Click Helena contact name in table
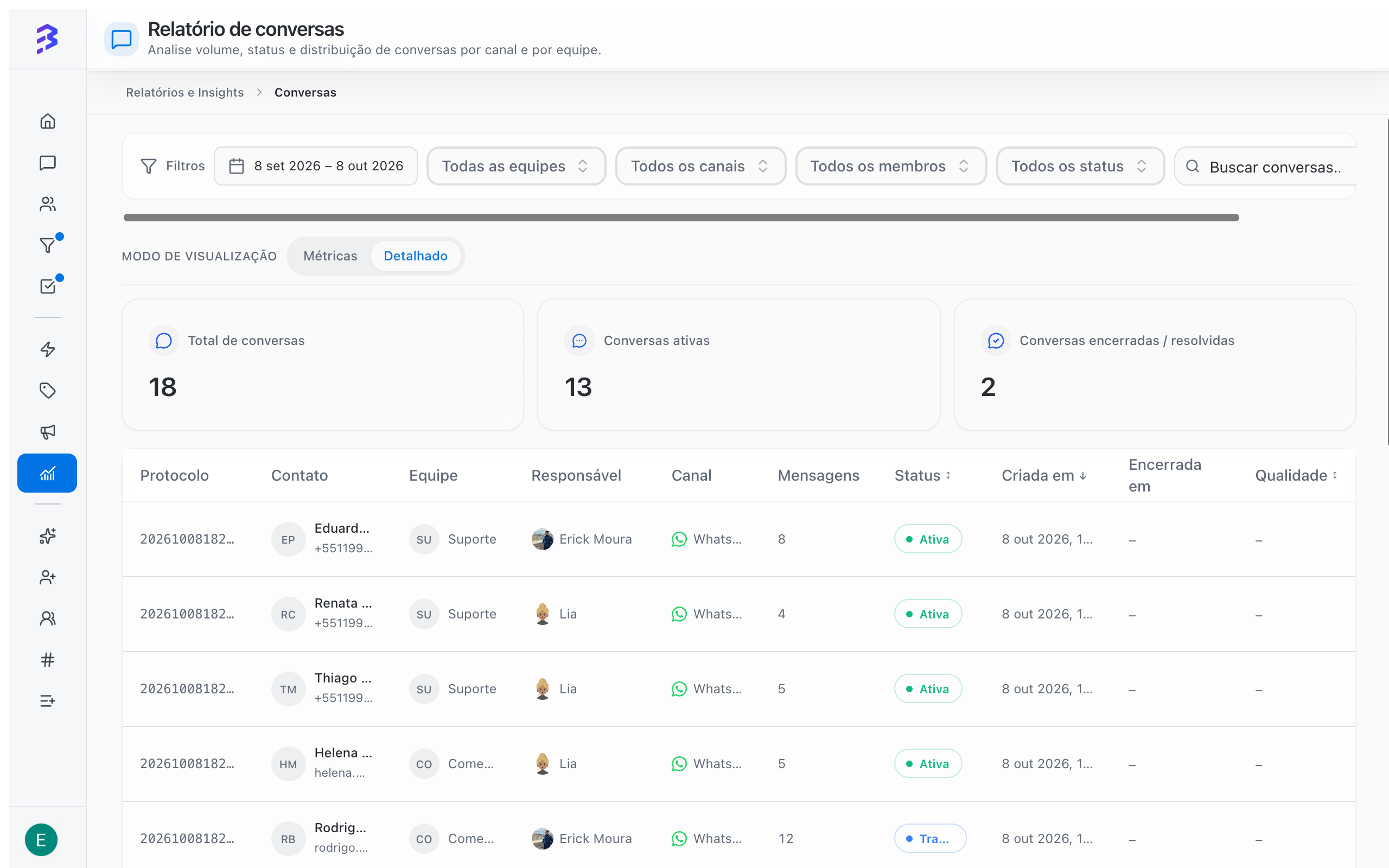Viewport: 1389px width, 868px height. tap(343, 752)
